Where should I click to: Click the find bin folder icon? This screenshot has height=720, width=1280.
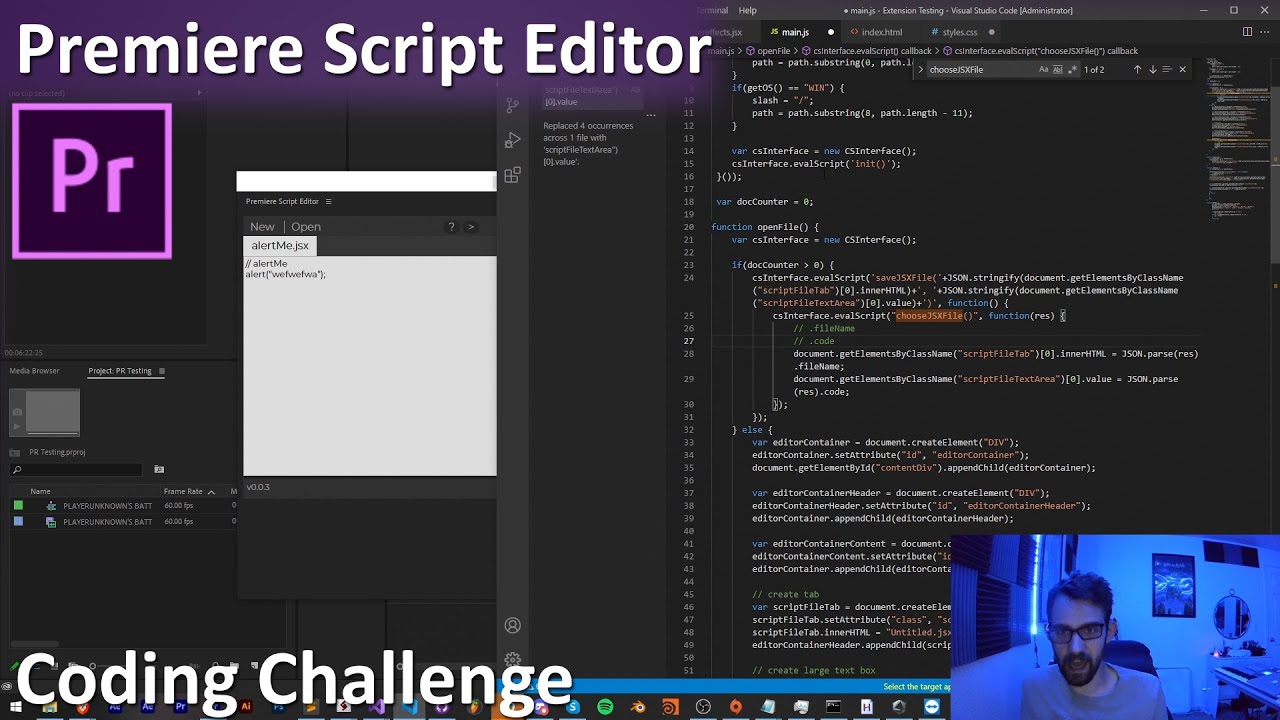tap(159, 470)
